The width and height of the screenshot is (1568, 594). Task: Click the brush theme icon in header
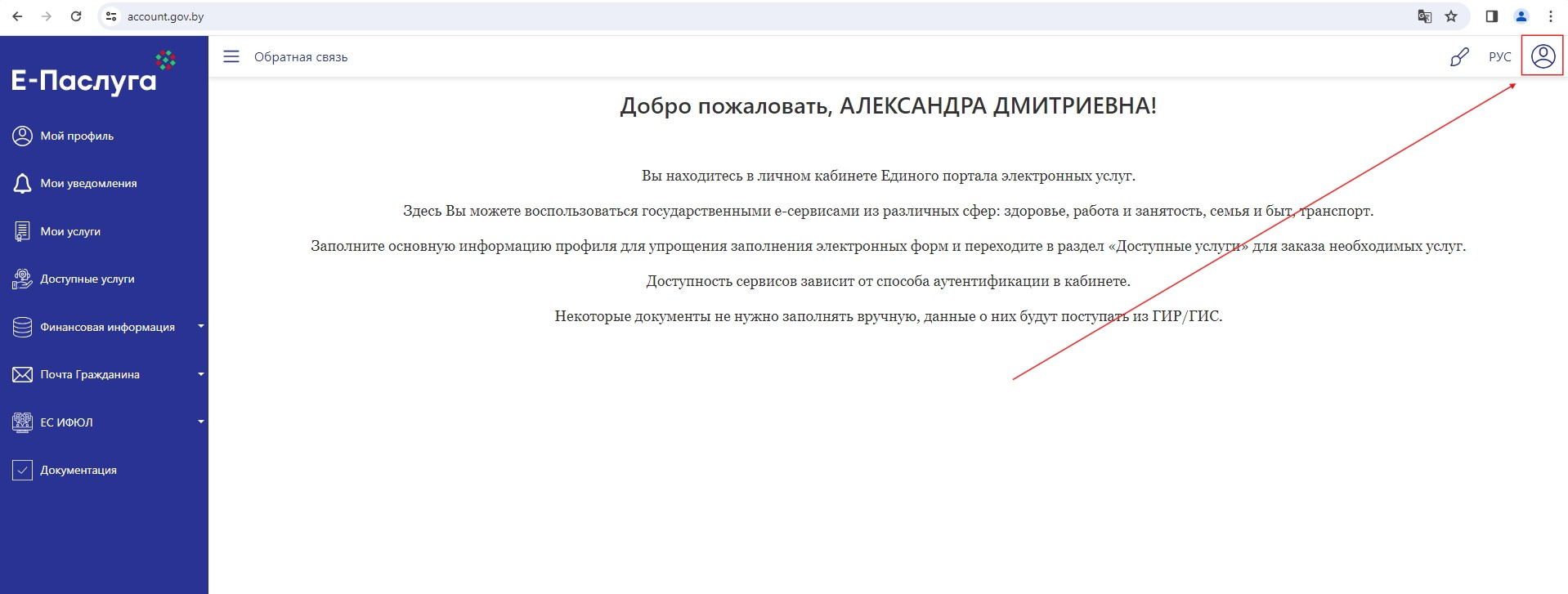(1459, 57)
